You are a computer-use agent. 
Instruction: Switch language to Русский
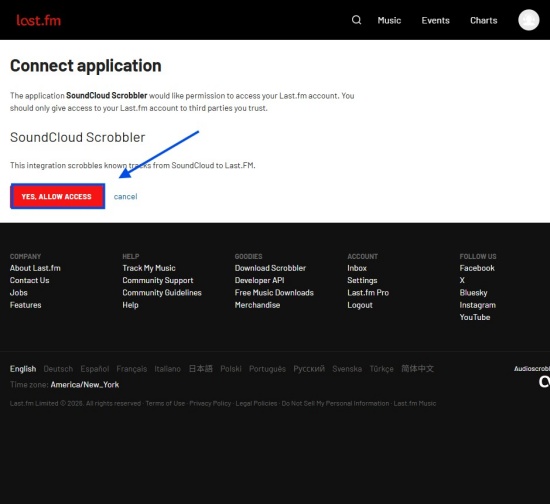(309, 369)
